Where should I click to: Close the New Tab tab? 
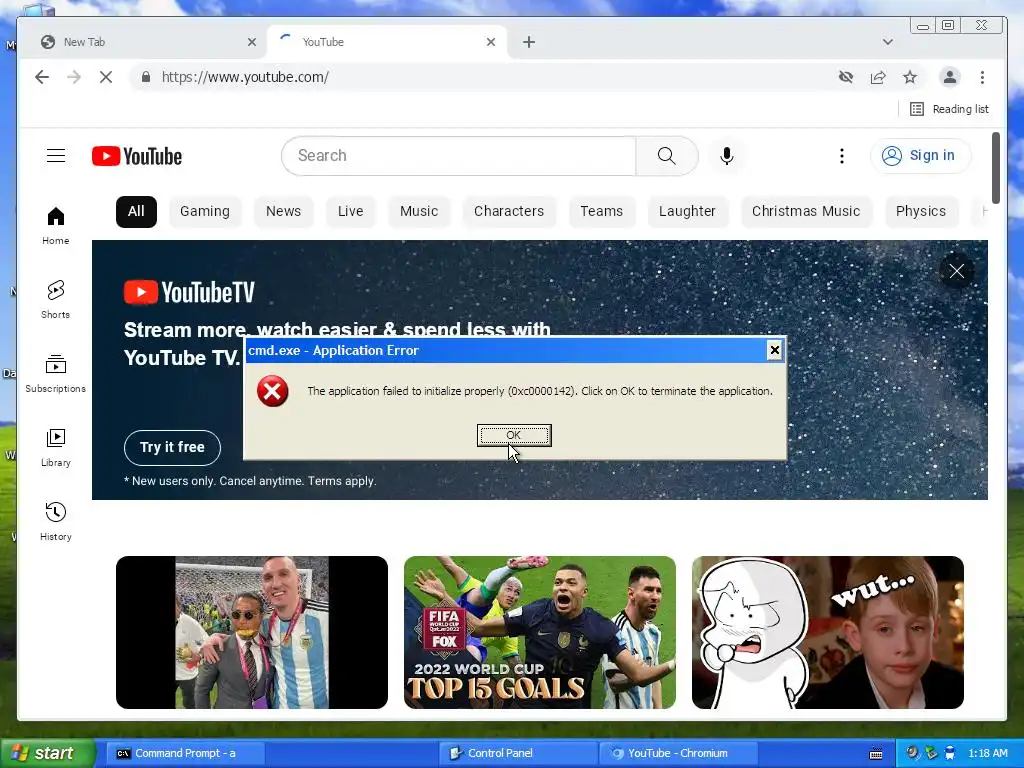(x=251, y=42)
